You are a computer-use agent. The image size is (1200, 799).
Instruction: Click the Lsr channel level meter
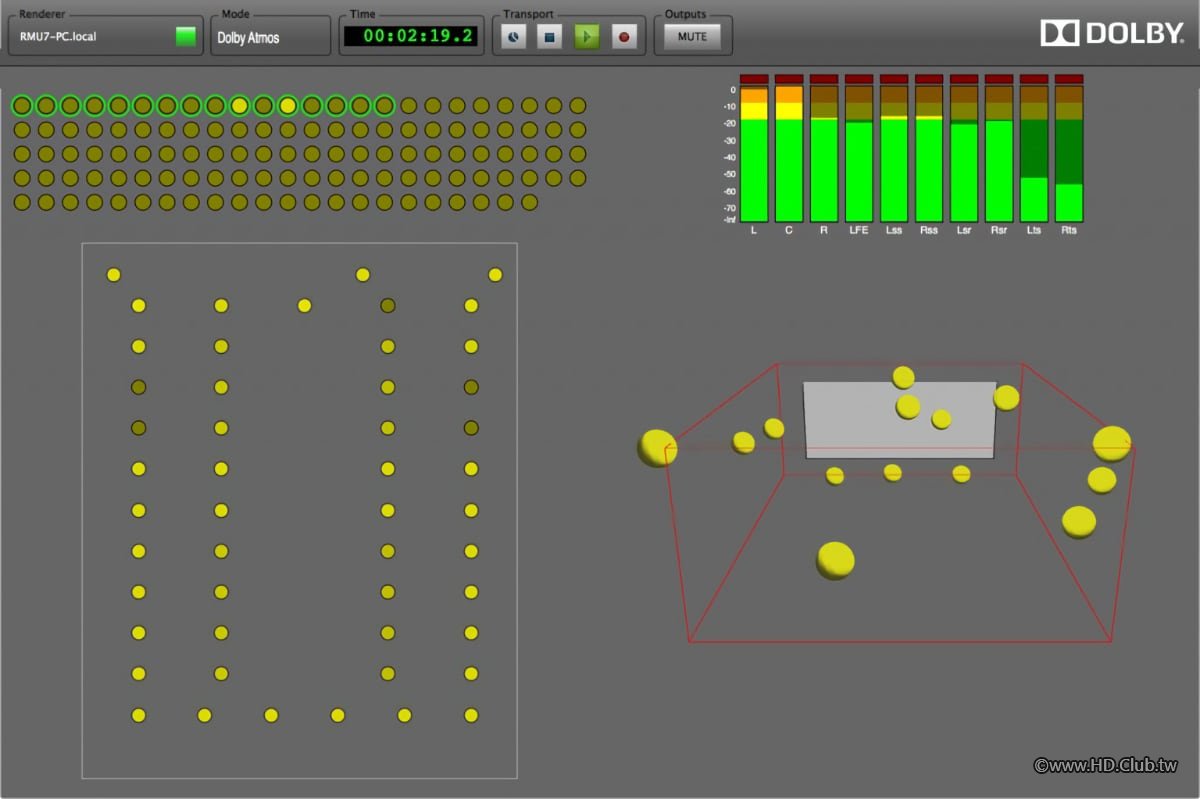point(964,153)
